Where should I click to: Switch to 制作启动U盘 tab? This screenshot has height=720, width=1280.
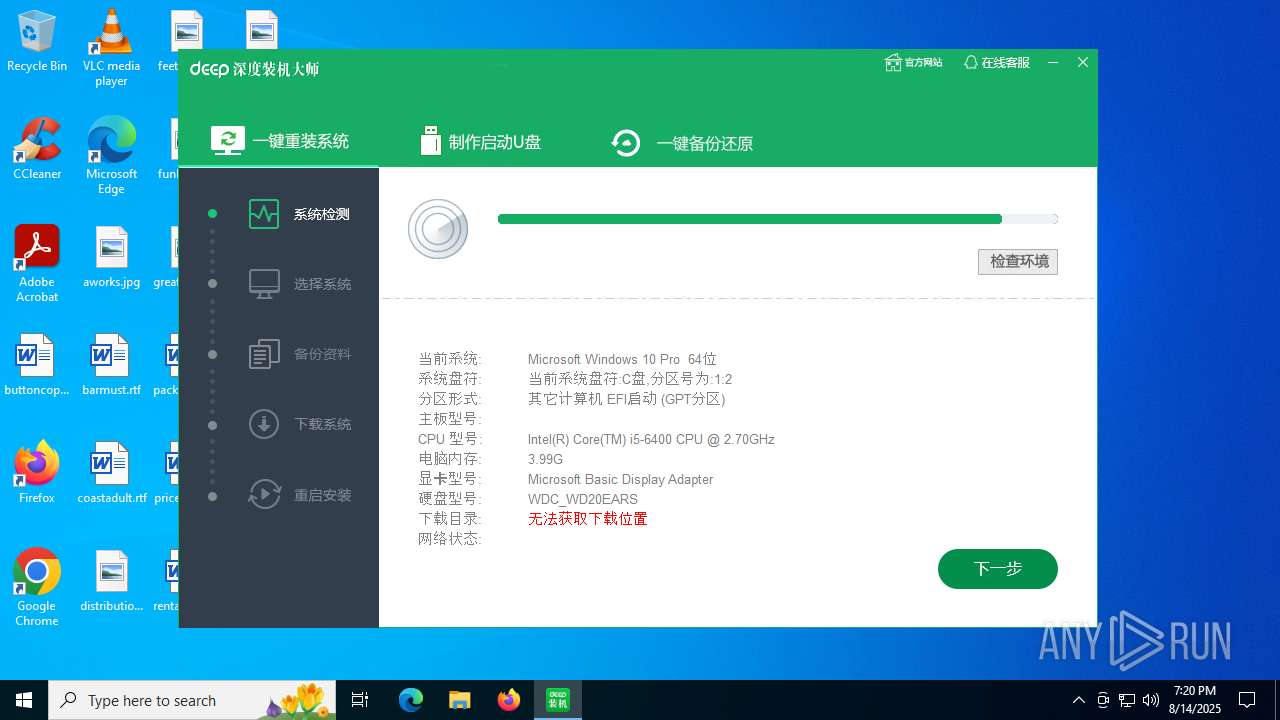tap(481, 142)
